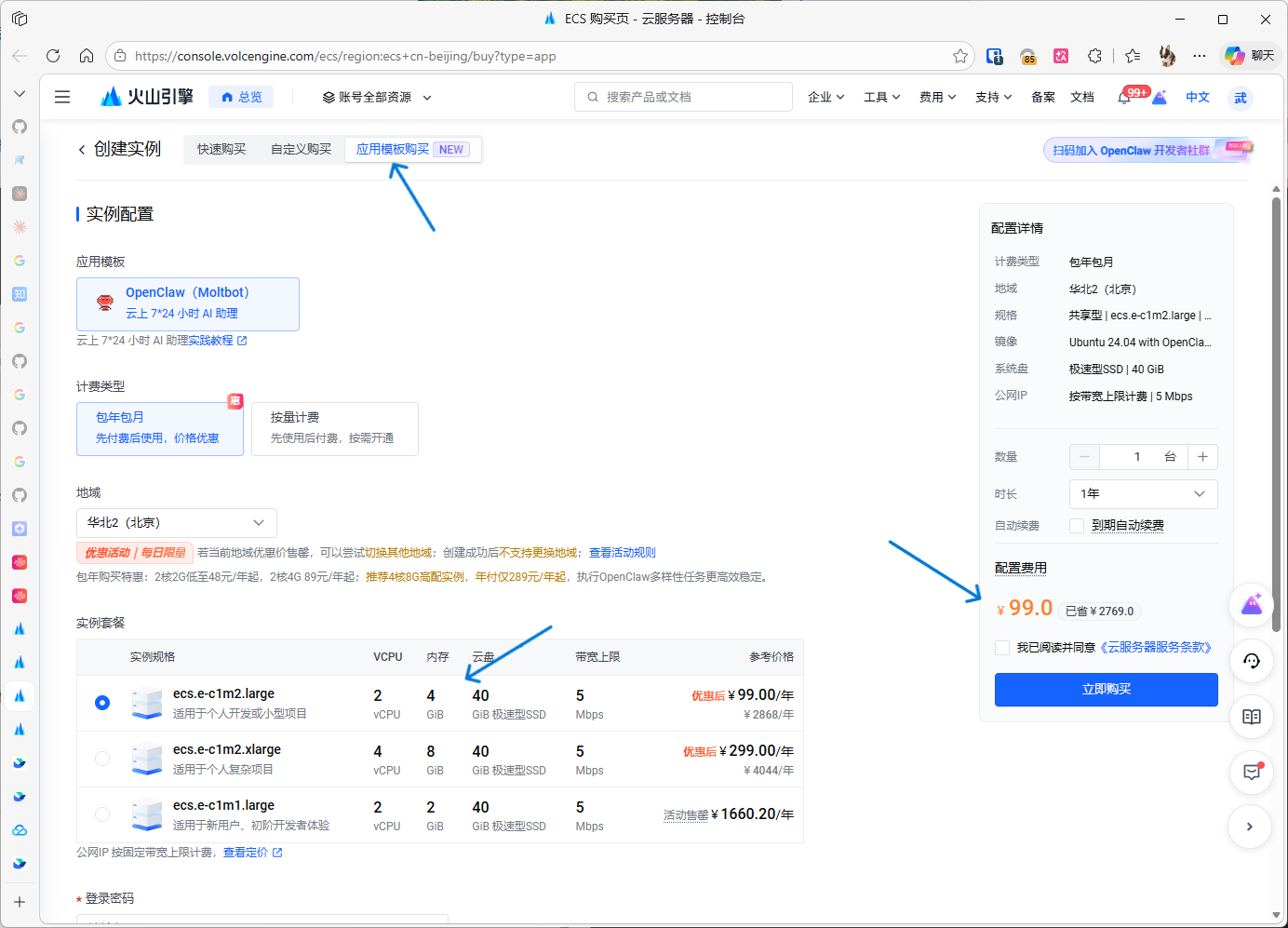Click the search products or docs box magnifier
1288x928 pixels.
pyautogui.click(x=593, y=96)
